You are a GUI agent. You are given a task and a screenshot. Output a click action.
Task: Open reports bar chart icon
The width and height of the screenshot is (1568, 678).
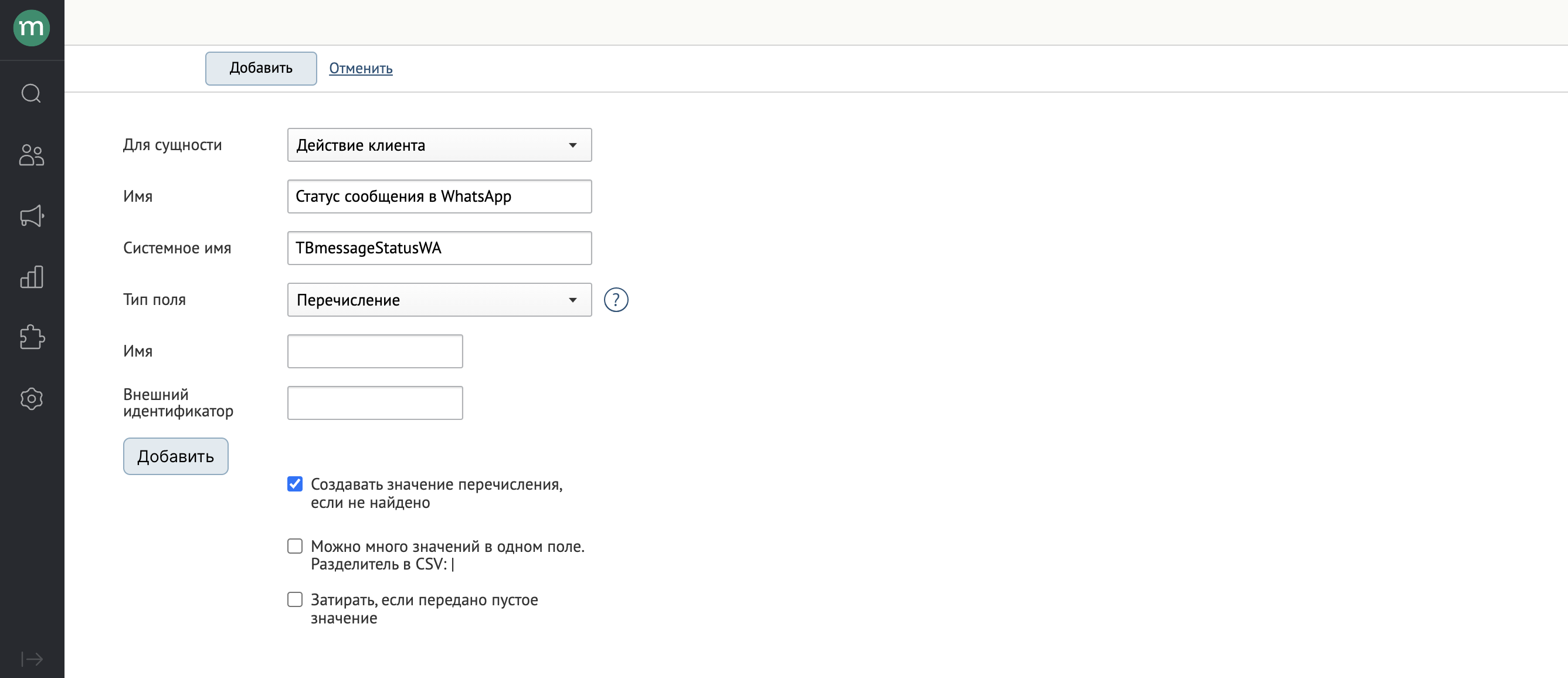(32, 276)
